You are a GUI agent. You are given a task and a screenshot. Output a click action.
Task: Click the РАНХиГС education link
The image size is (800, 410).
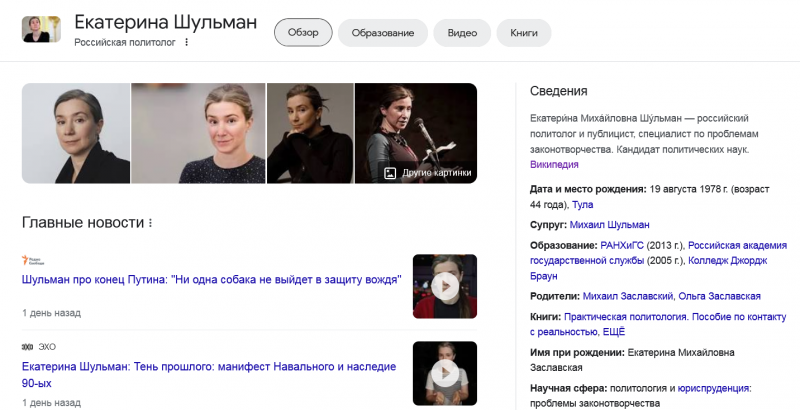coord(622,245)
